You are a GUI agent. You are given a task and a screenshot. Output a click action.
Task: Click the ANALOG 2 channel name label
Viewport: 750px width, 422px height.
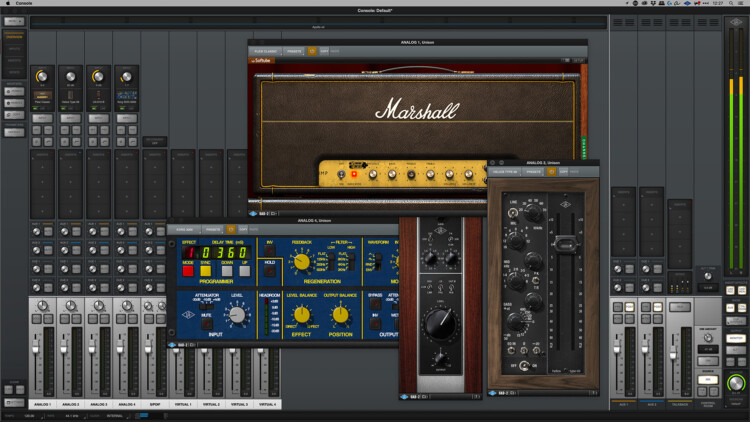tap(70, 404)
